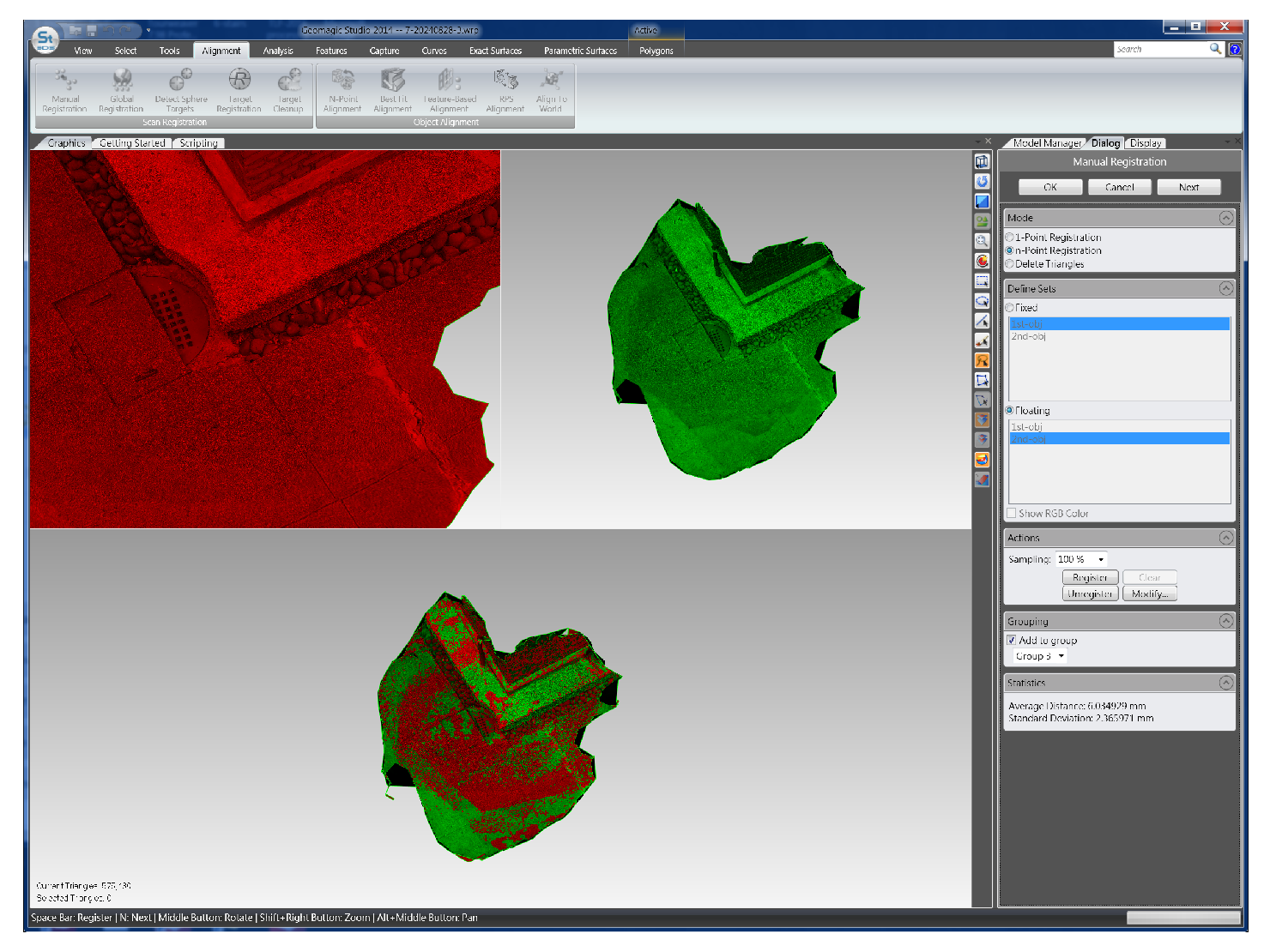Click the Best Fit Alignment icon
Screen dimensions: 1270x952
[393, 91]
